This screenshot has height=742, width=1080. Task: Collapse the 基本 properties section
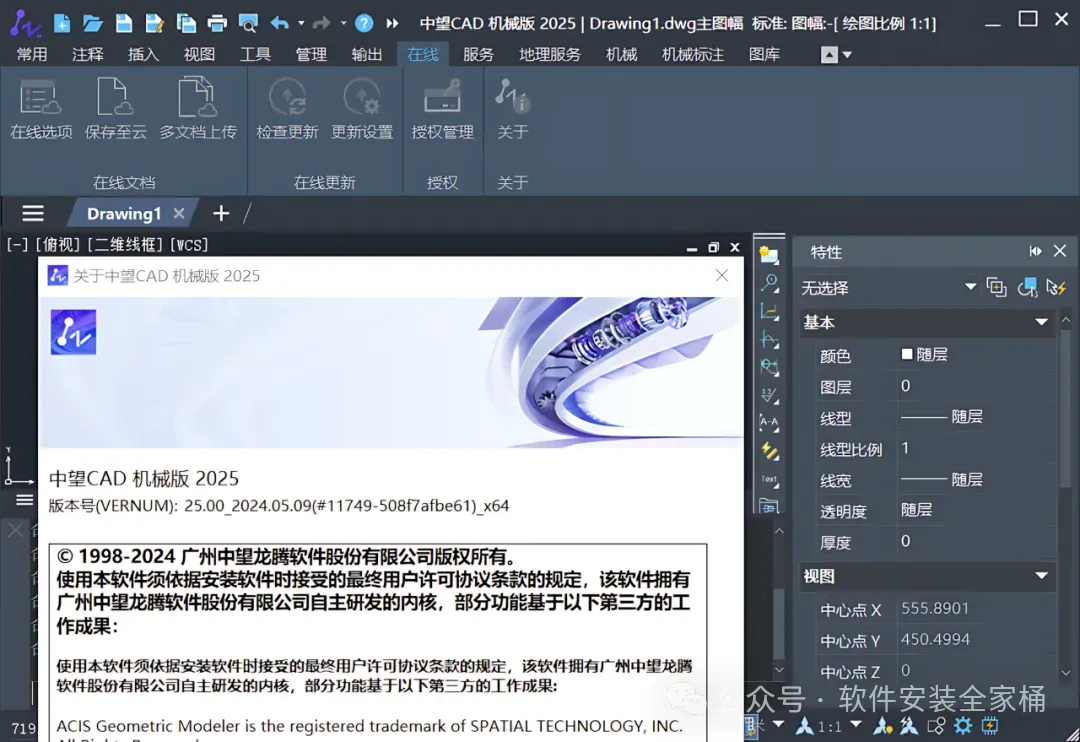tap(1041, 322)
